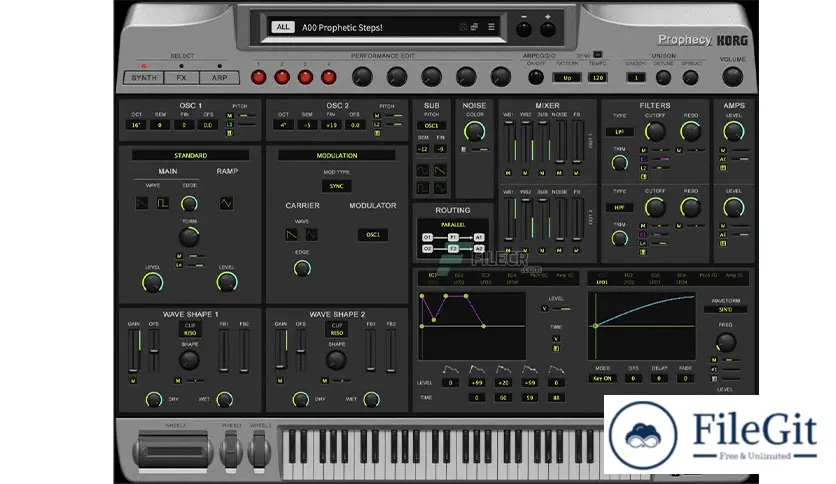
Task: Open the preset list menu icon
Action: click(491, 27)
